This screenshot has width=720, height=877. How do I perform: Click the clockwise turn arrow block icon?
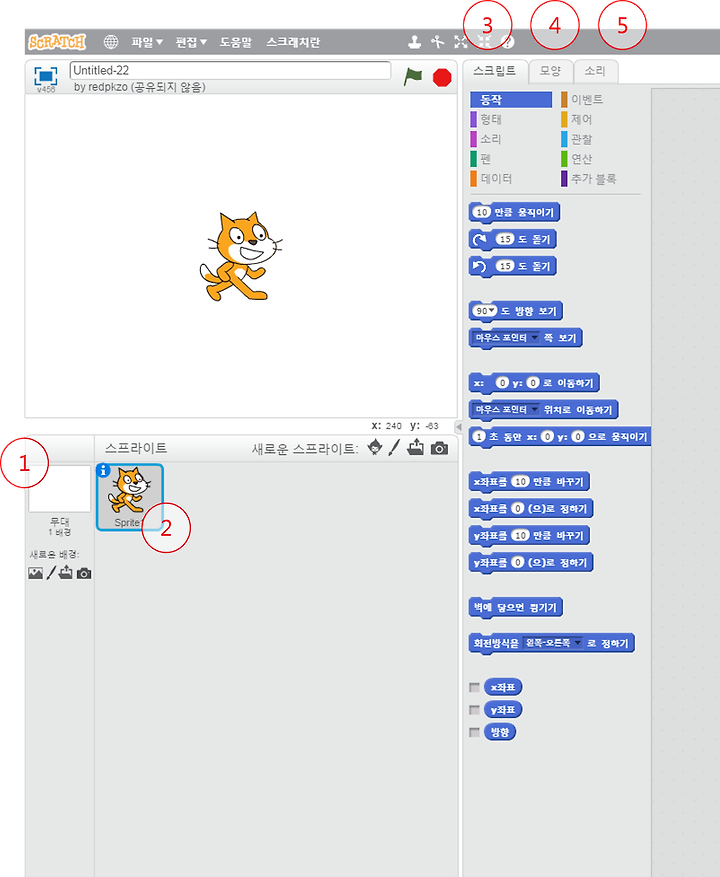click(479, 239)
